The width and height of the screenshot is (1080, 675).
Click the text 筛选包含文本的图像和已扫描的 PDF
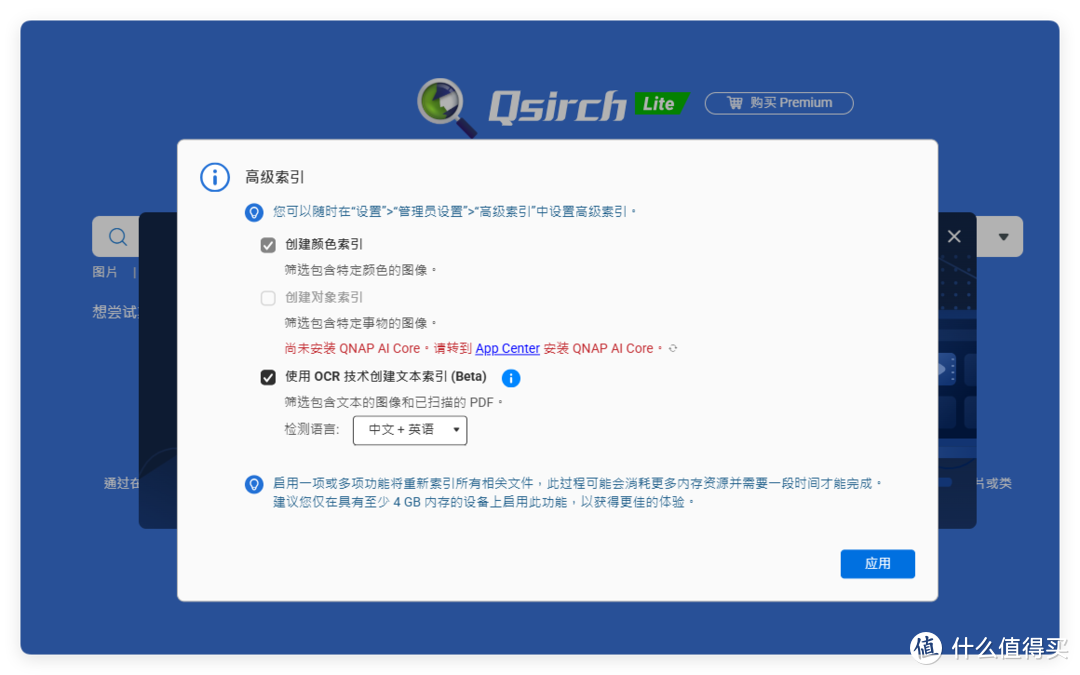(393, 402)
